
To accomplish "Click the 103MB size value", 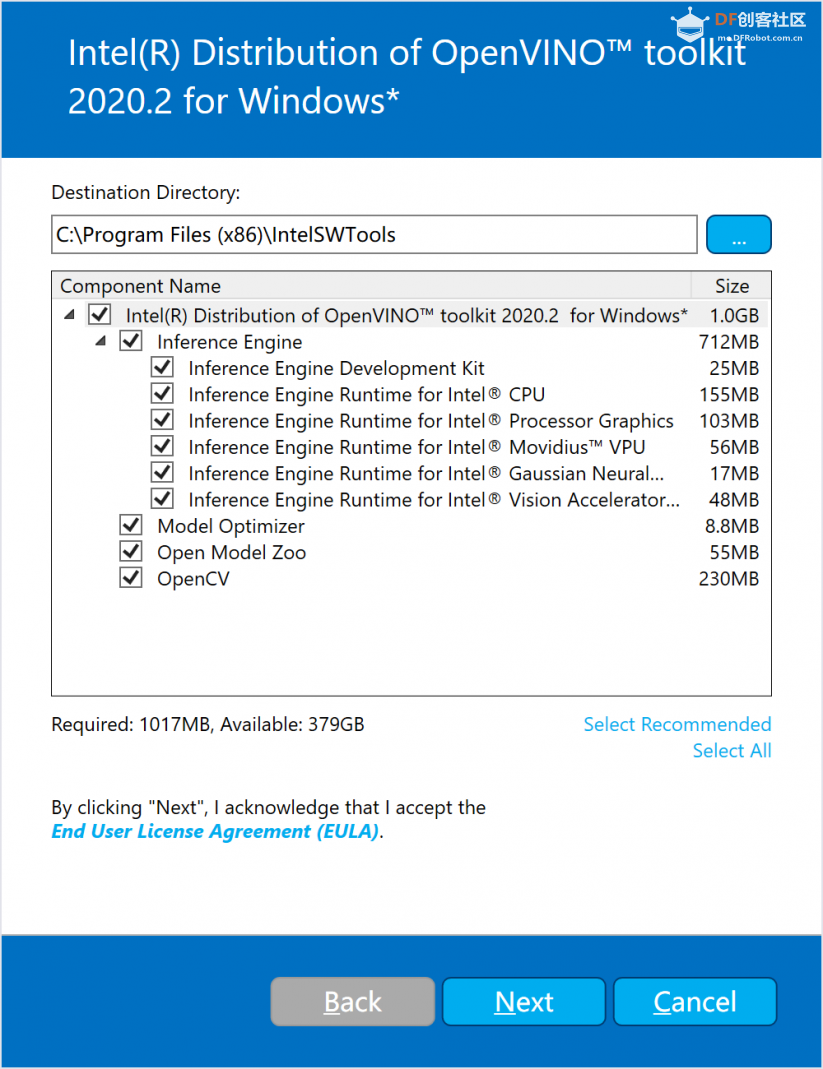I will point(729,421).
